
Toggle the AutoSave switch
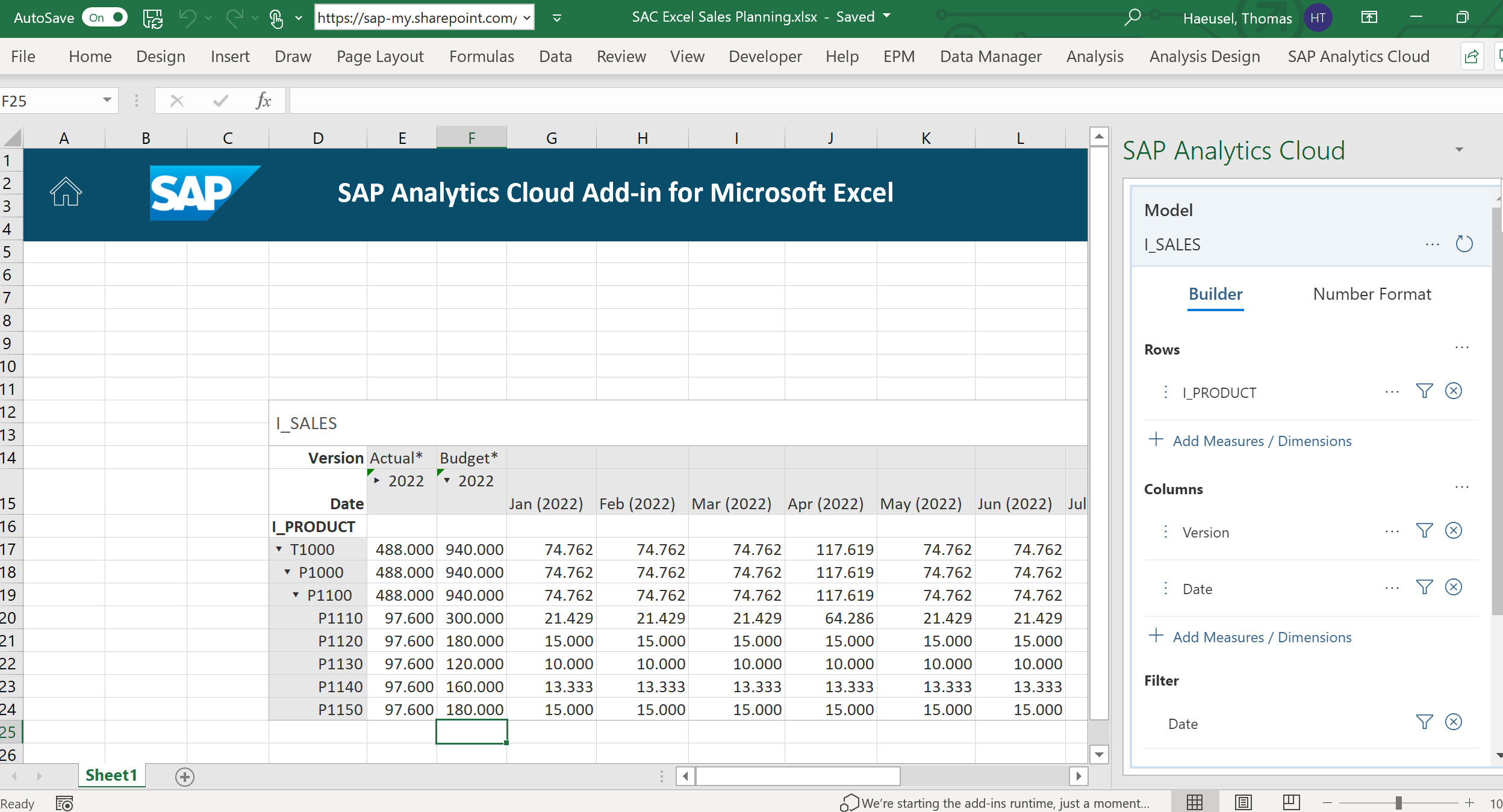tap(105, 17)
